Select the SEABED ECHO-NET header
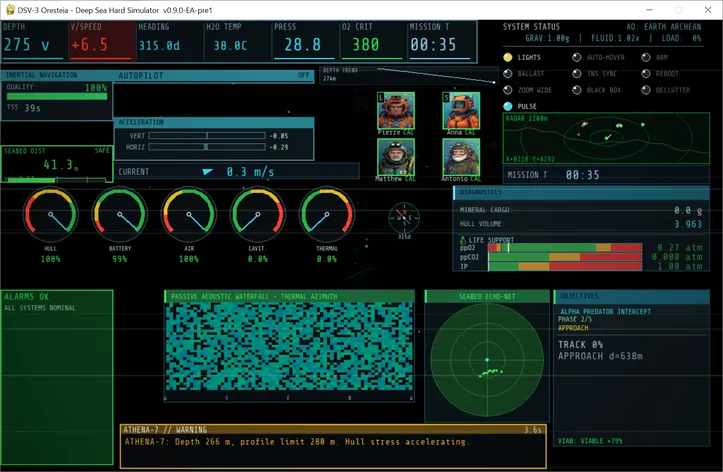This screenshot has width=723, height=472. click(487, 296)
